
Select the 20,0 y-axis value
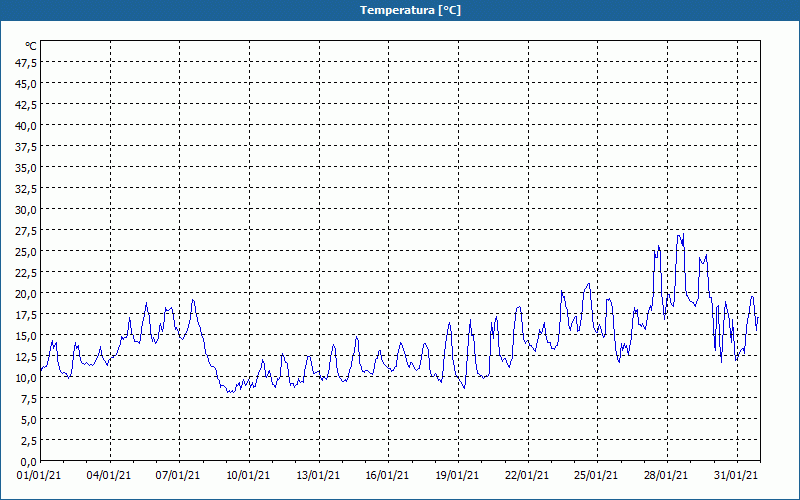27,294
